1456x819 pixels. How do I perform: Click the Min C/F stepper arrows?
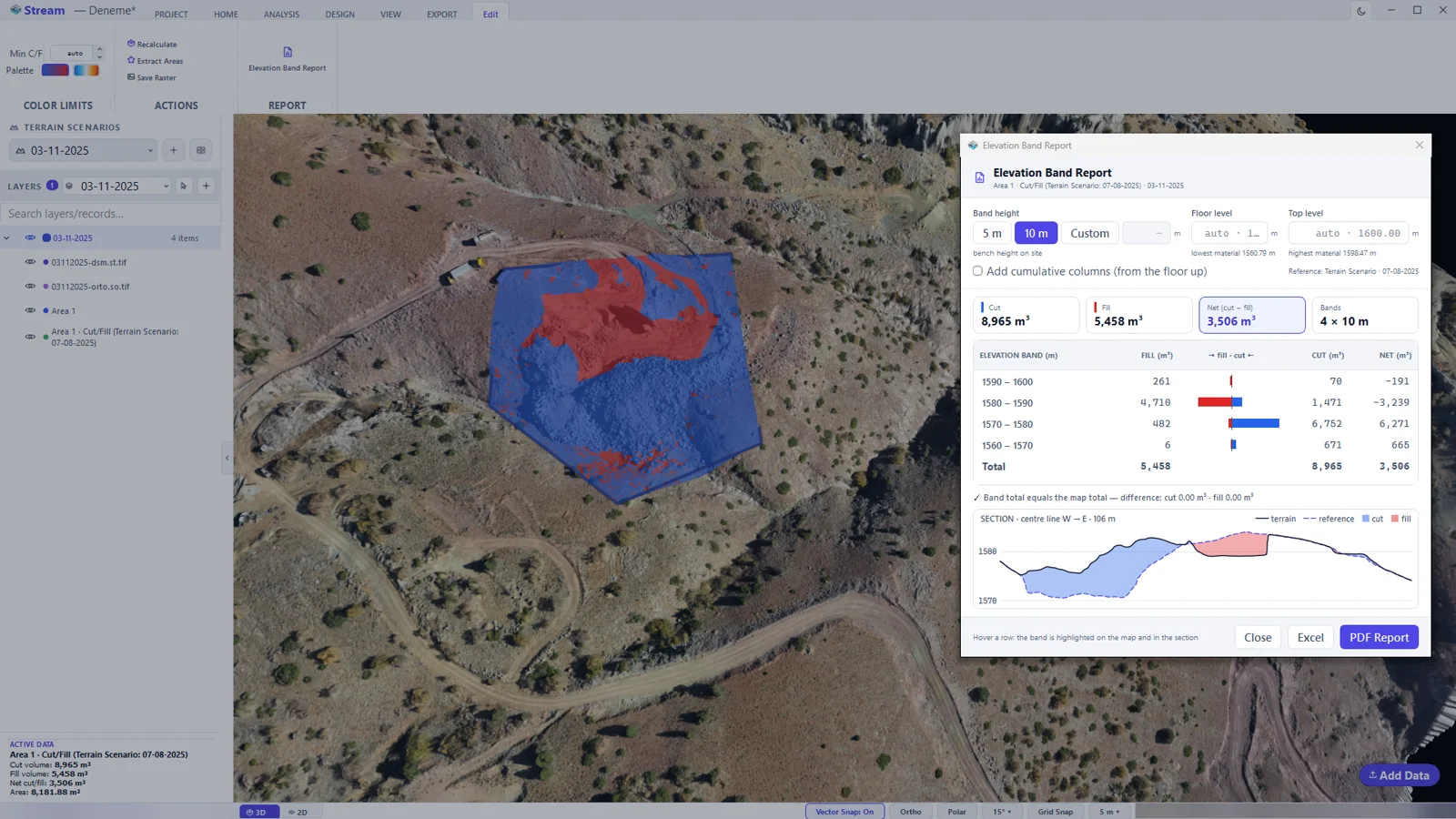99,53
